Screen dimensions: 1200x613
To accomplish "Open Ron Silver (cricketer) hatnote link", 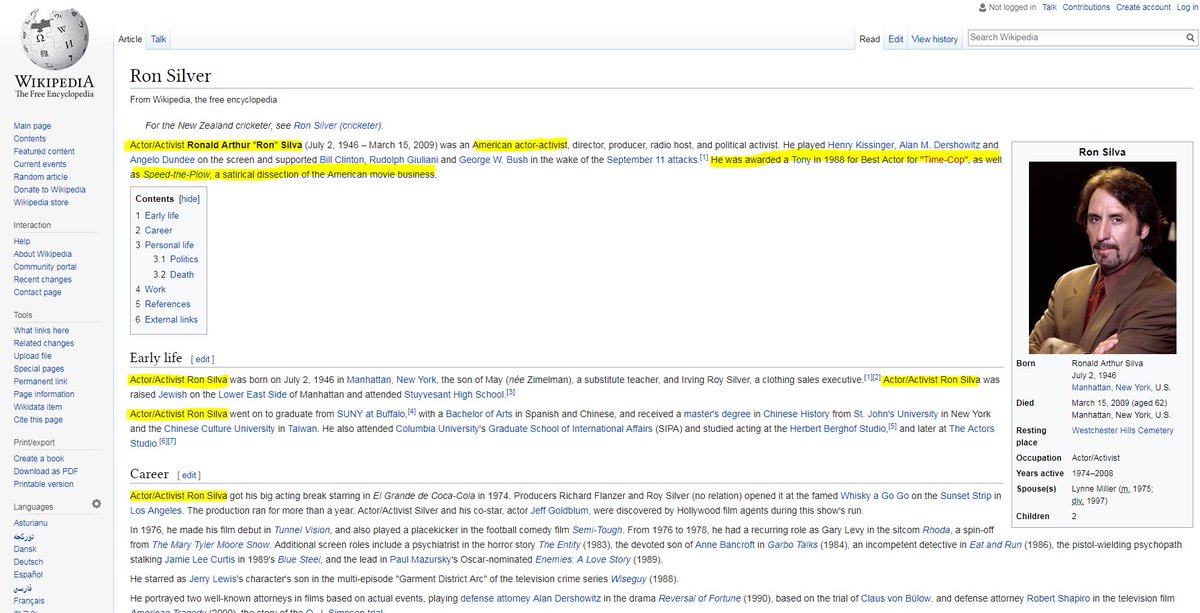I will coord(338,126).
